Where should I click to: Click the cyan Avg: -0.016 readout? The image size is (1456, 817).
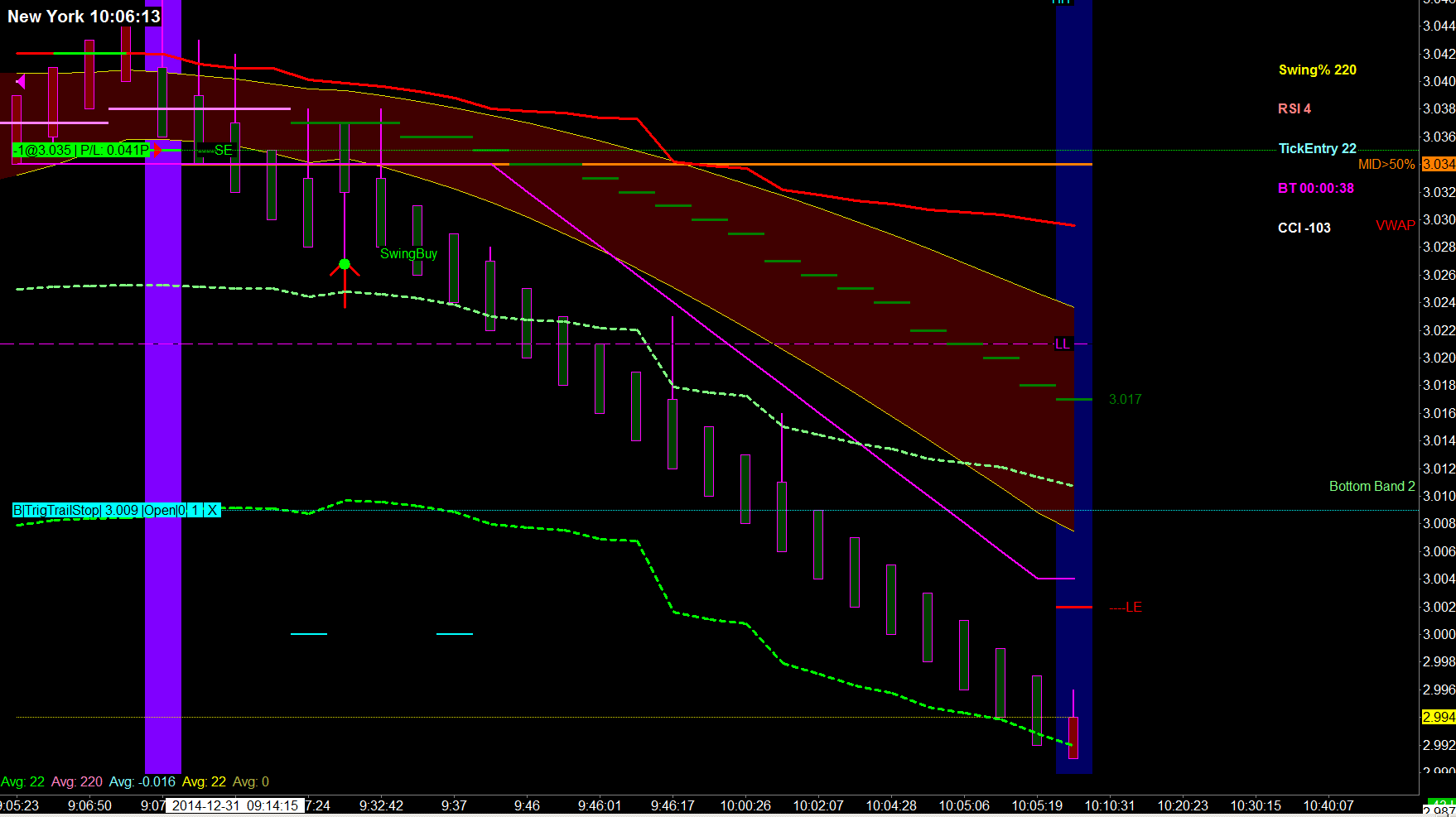click(x=142, y=781)
